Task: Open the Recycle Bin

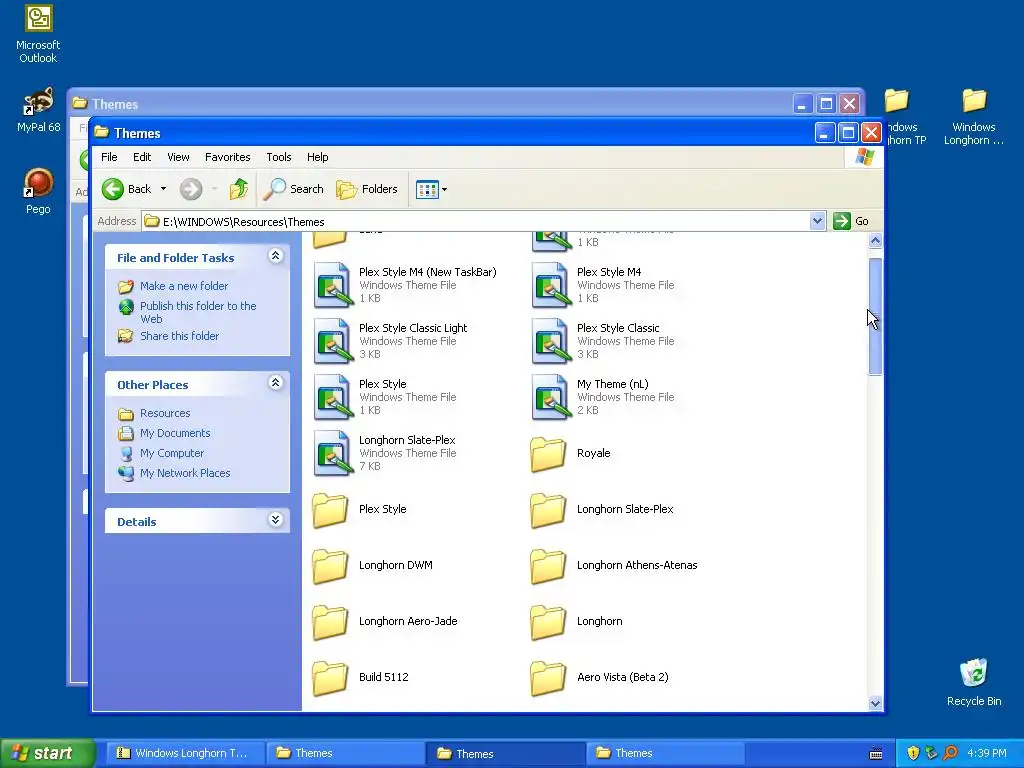Action: 974,682
